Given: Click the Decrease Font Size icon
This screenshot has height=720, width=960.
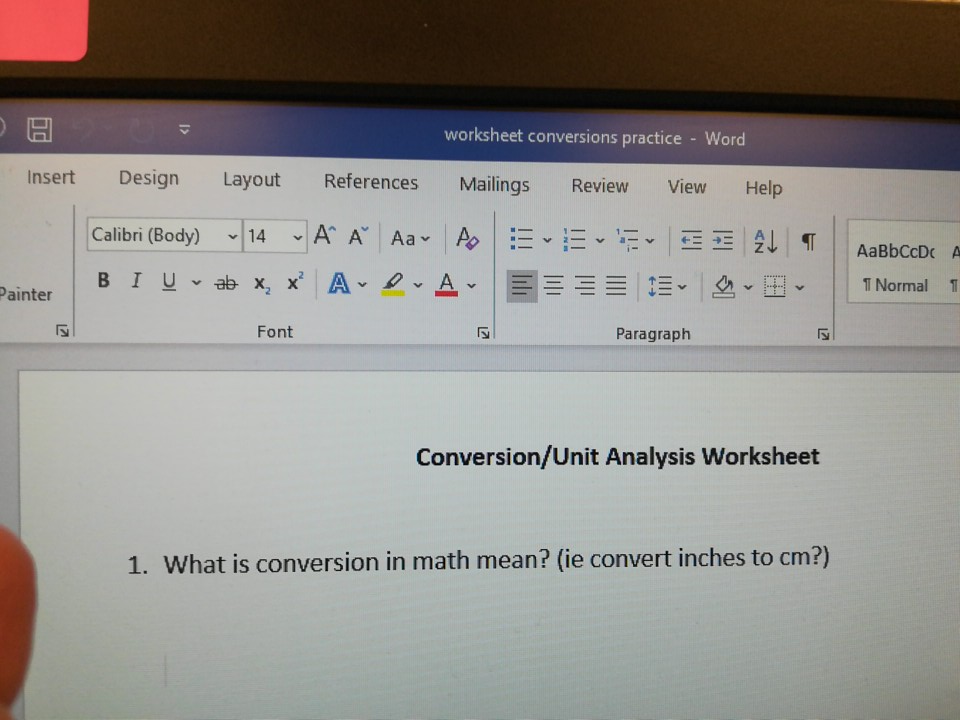Looking at the screenshot, I should point(356,236).
